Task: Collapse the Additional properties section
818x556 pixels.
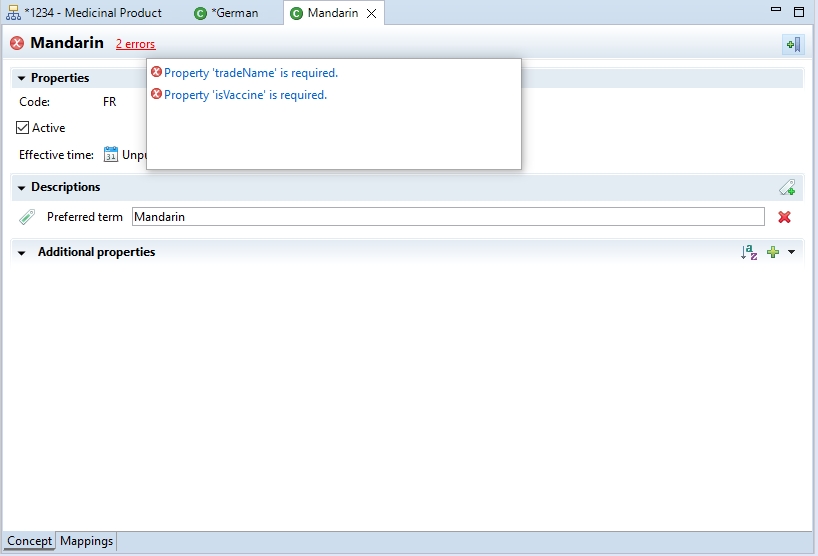Action: pyautogui.click(x=21, y=253)
